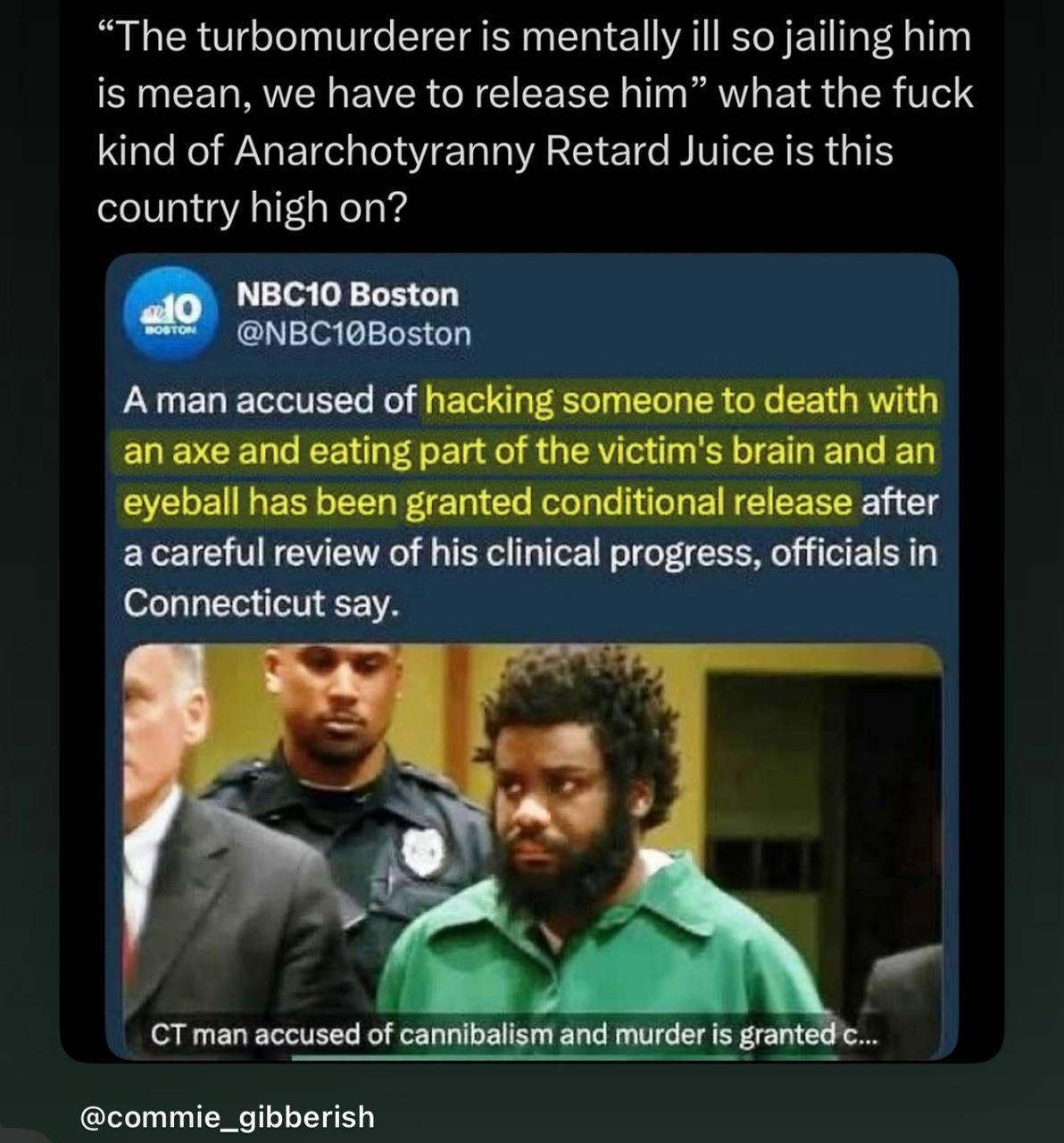Click the @commie_gibberish watermark

coord(228,1116)
